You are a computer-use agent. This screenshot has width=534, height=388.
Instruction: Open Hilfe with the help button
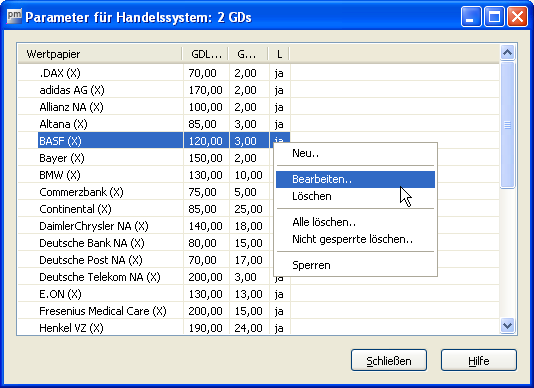coord(478,360)
